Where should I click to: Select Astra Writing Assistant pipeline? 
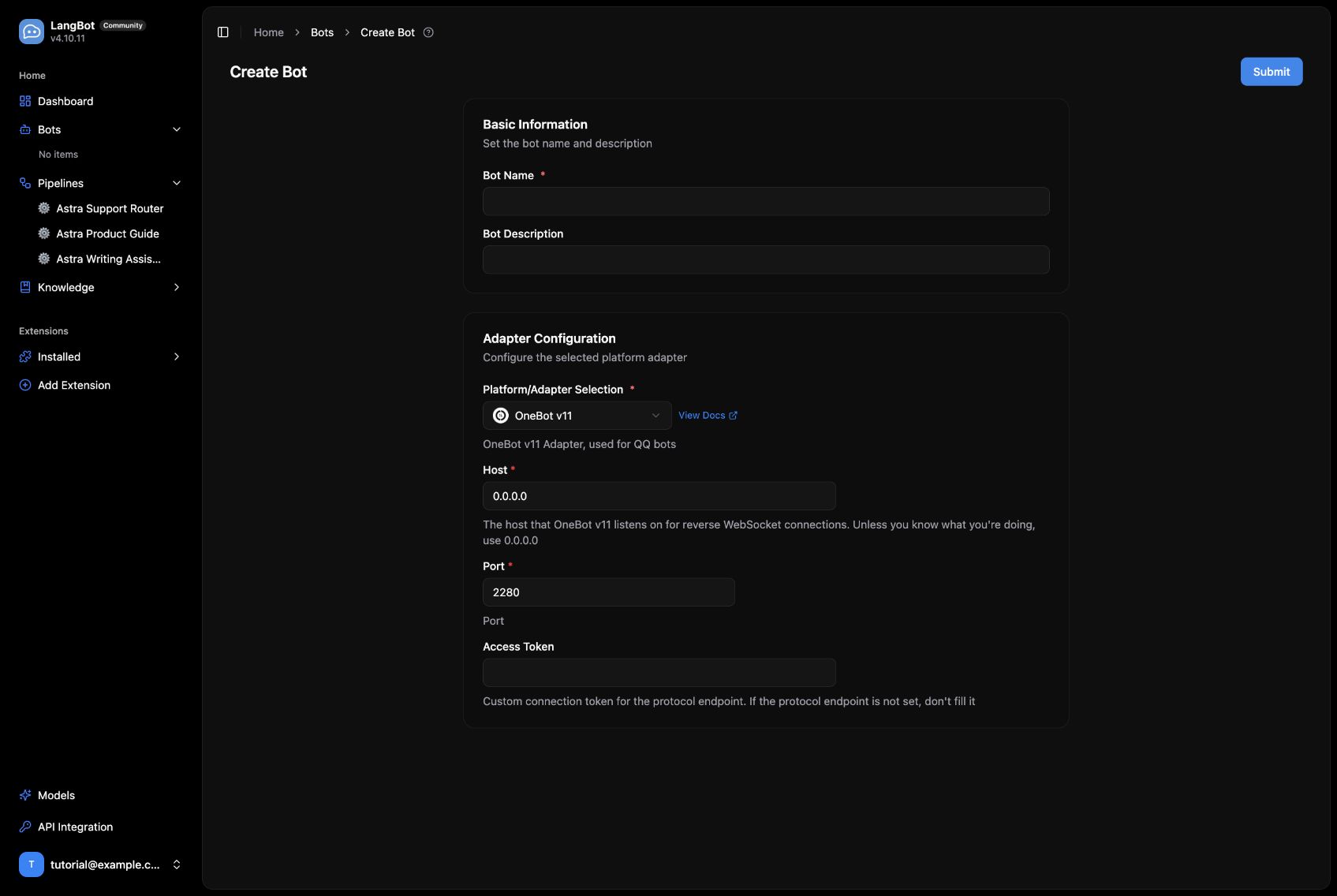109,259
